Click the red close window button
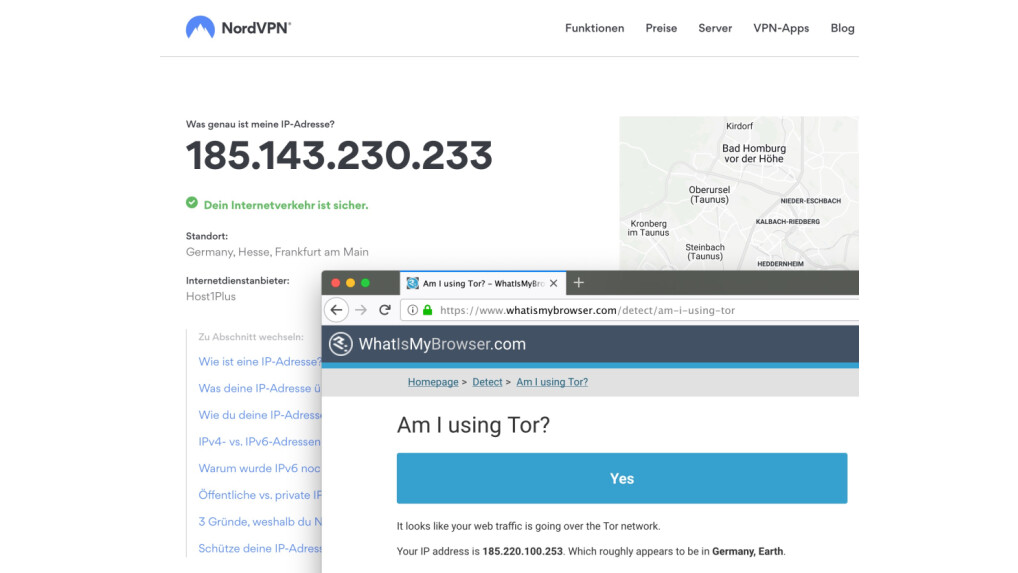The height and width of the screenshot is (573, 1018). click(336, 283)
